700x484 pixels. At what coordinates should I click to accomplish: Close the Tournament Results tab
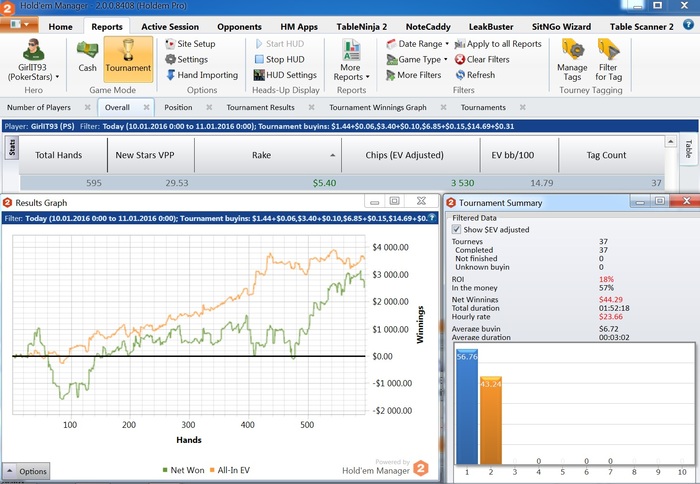coord(311,107)
